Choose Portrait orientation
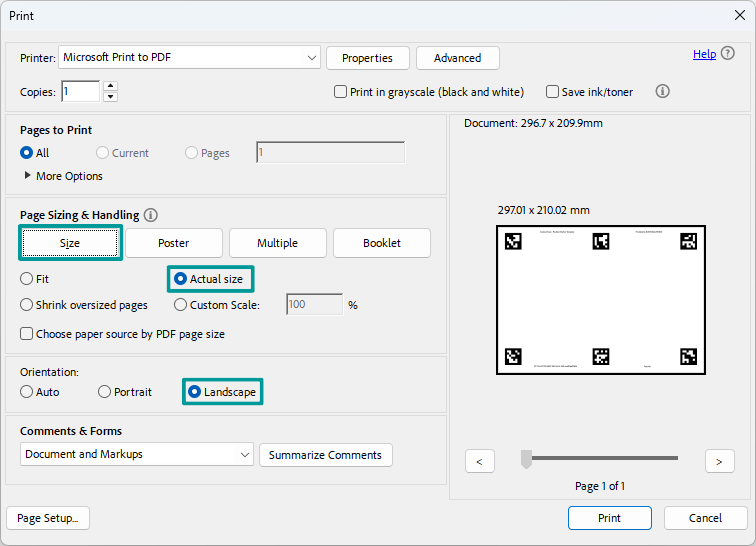The width and height of the screenshot is (756, 546). (105, 392)
